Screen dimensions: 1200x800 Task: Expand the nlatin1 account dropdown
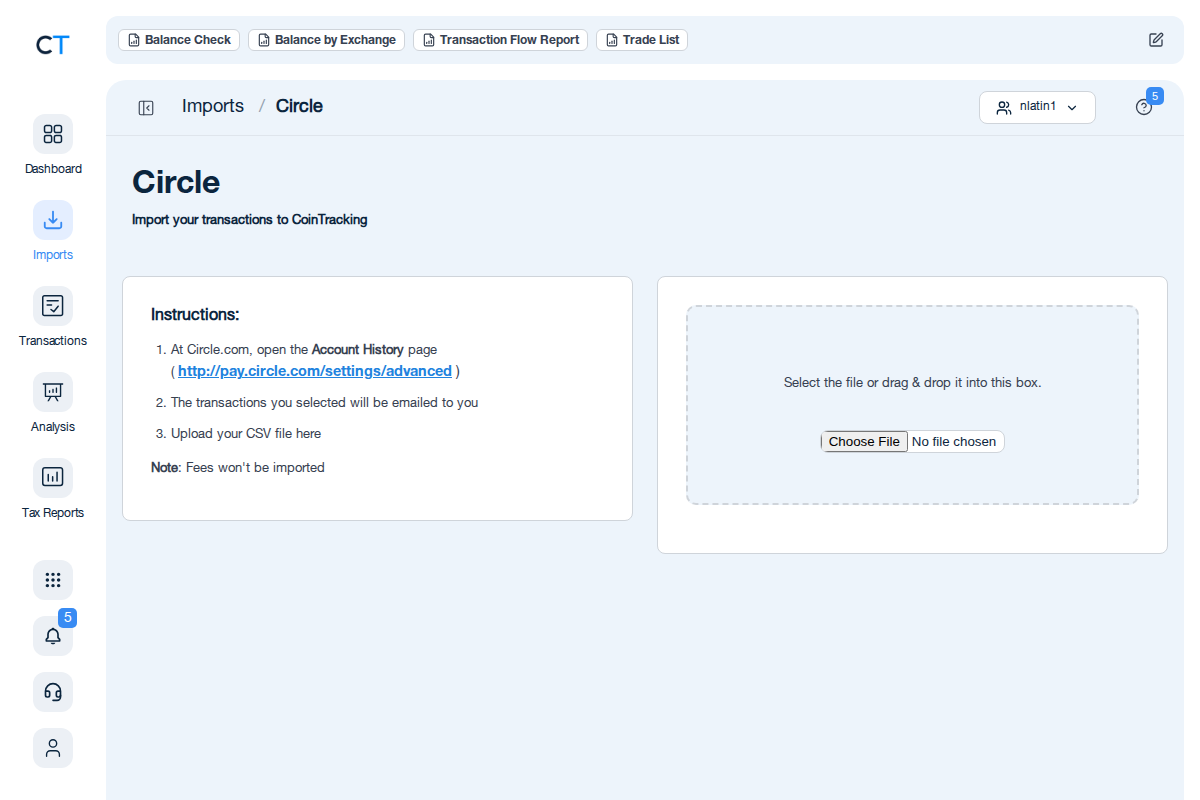[x=1037, y=107]
